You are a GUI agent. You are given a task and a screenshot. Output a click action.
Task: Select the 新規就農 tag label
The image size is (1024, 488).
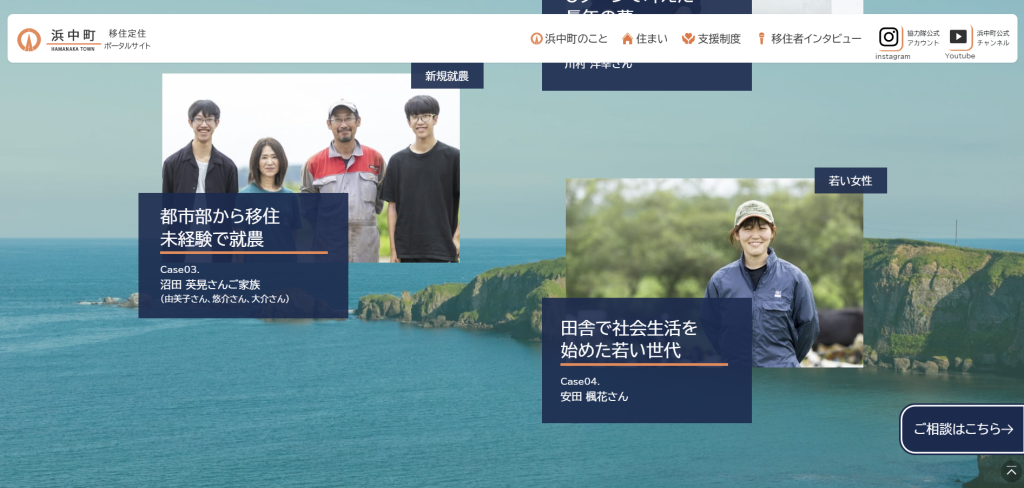[x=447, y=76]
